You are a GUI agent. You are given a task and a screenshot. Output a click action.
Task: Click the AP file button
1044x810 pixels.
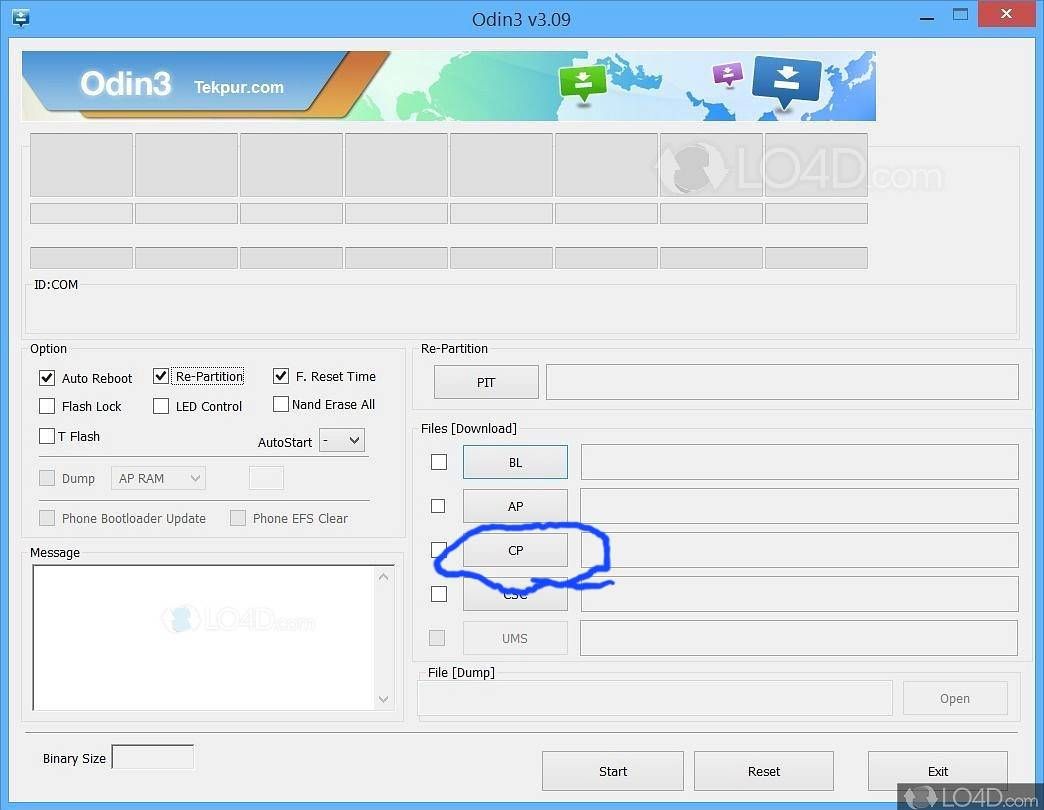coord(515,506)
